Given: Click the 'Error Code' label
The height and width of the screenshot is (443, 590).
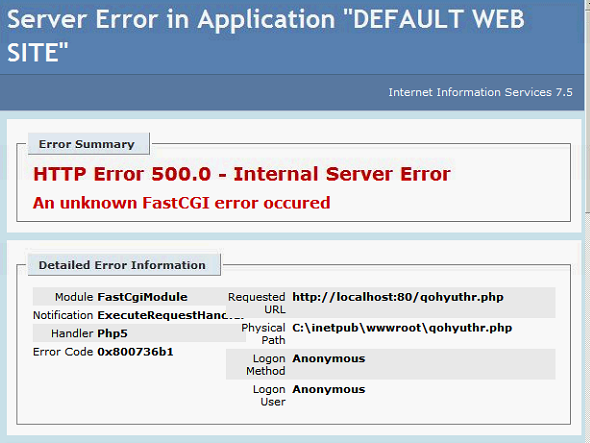Looking at the screenshot, I should pos(63,352).
